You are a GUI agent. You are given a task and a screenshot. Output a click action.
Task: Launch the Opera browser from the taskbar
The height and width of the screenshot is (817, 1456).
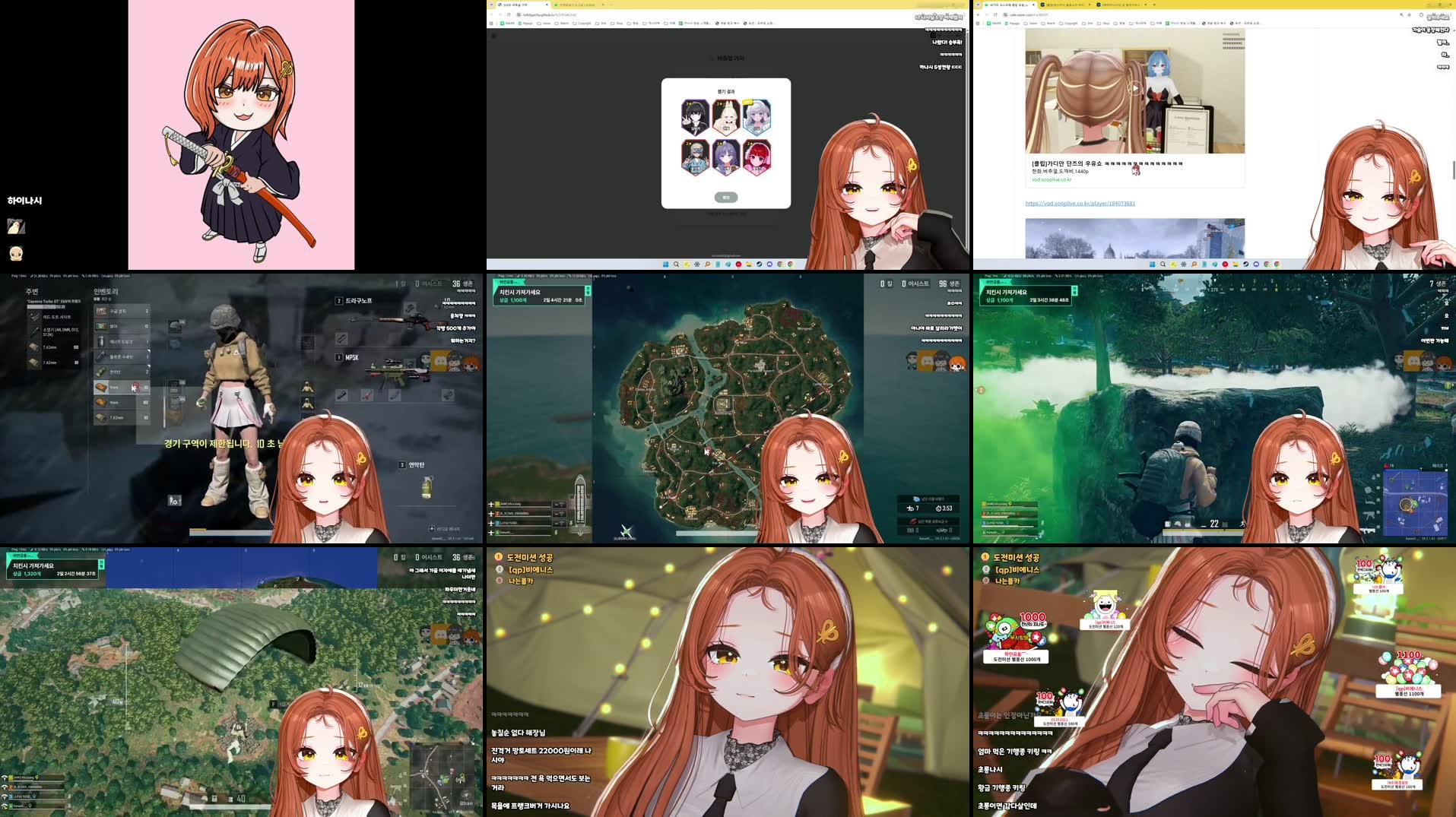(738, 265)
